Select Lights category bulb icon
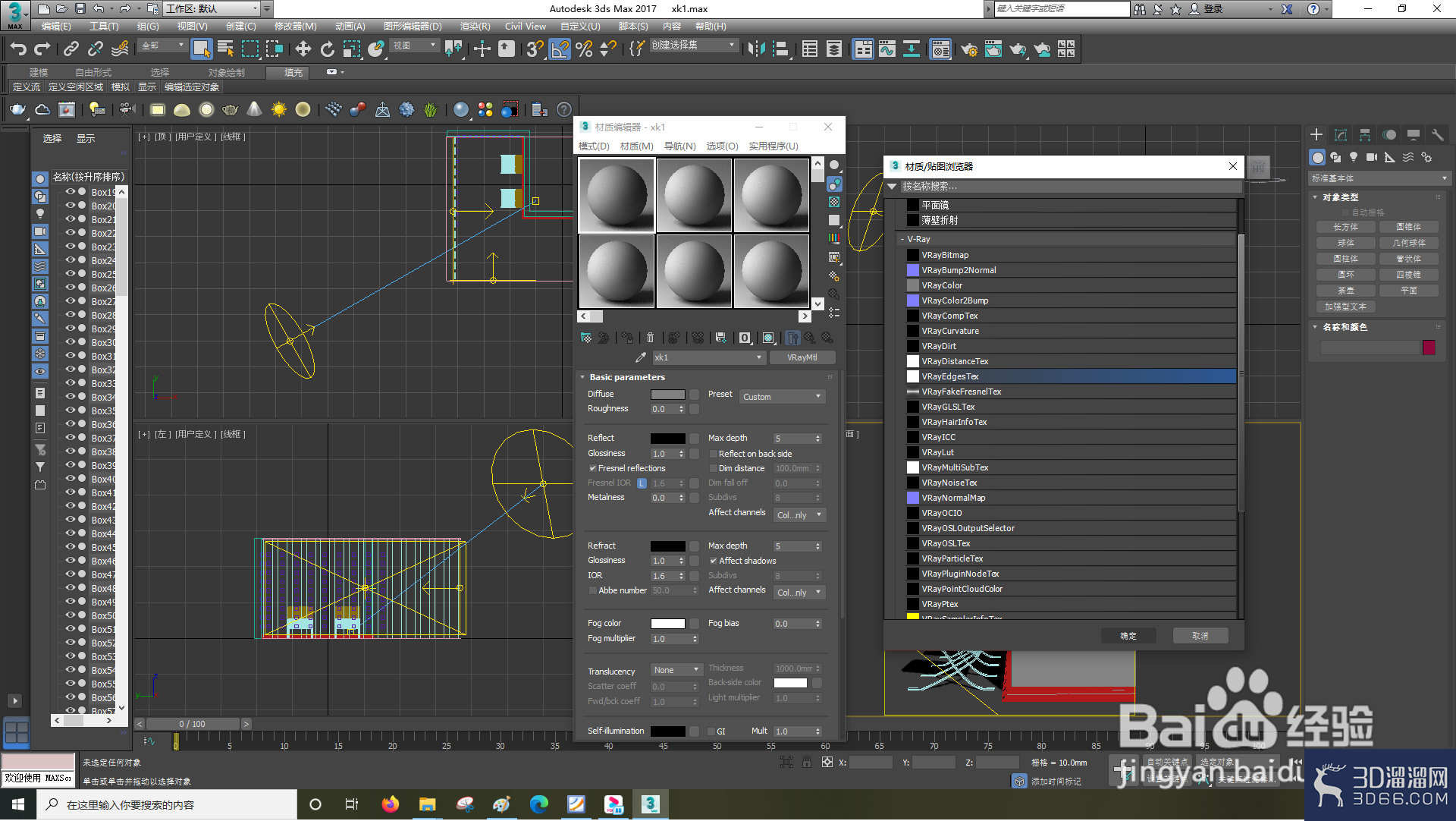This screenshot has width=1456, height=821. coord(1354,157)
